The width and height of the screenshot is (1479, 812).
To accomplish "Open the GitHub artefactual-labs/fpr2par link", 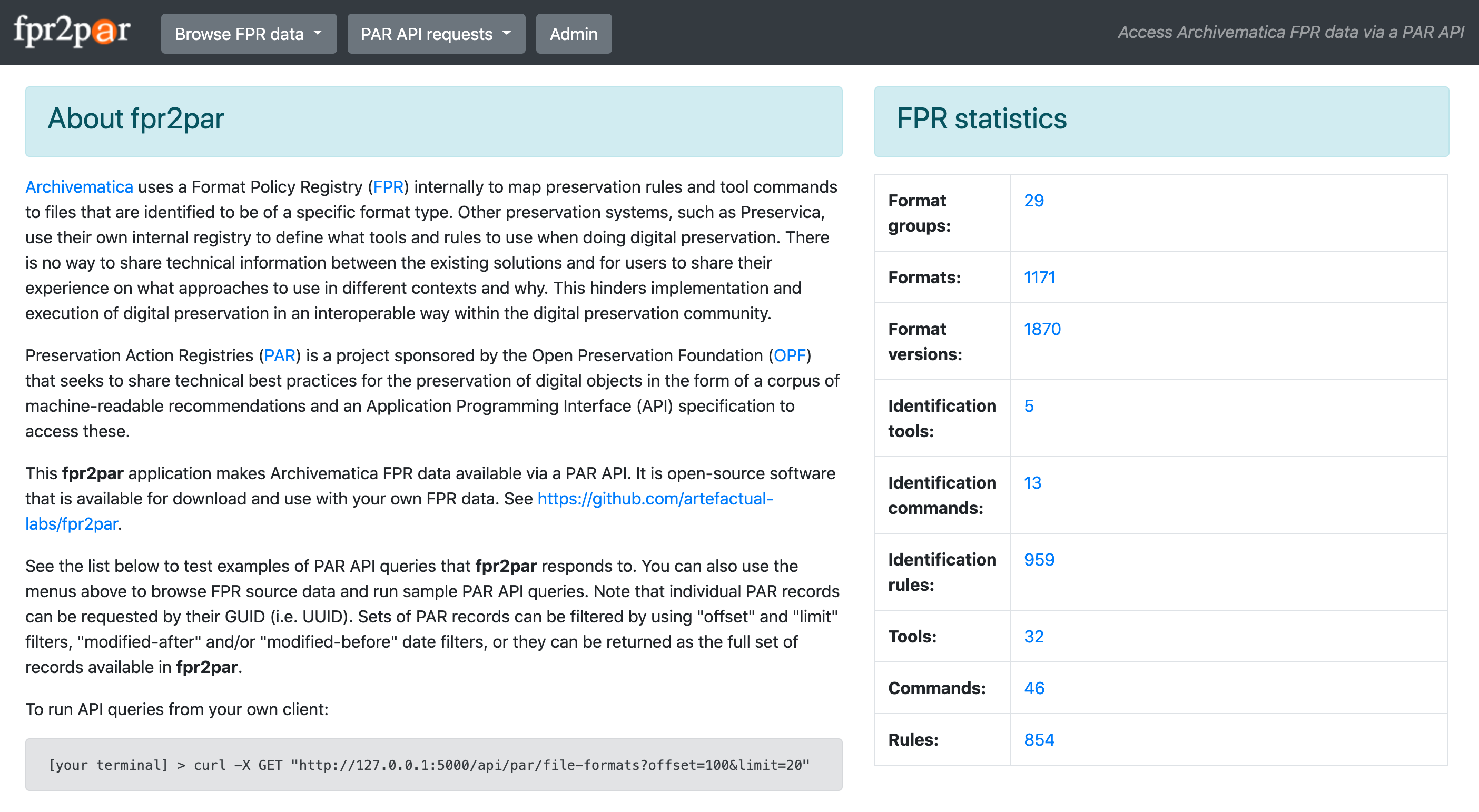I will [655, 499].
